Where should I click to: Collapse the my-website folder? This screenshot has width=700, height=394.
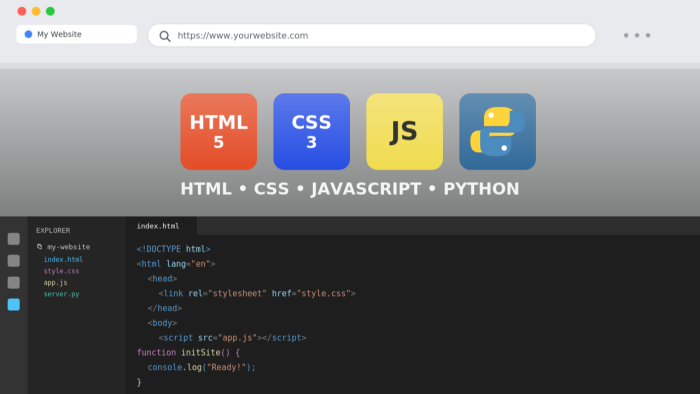pos(63,247)
